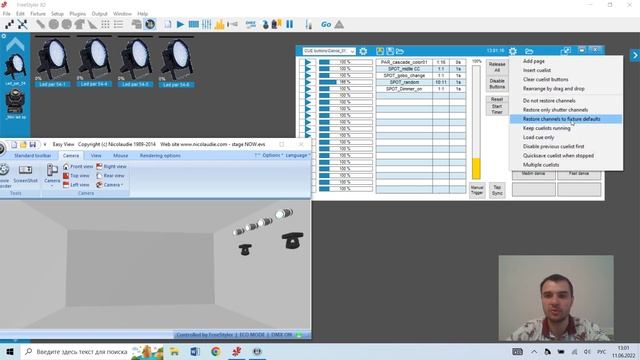This screenshot has height=360, width=640.
Task: Click the Tap Sync button
Action: (x=497, y=190)
